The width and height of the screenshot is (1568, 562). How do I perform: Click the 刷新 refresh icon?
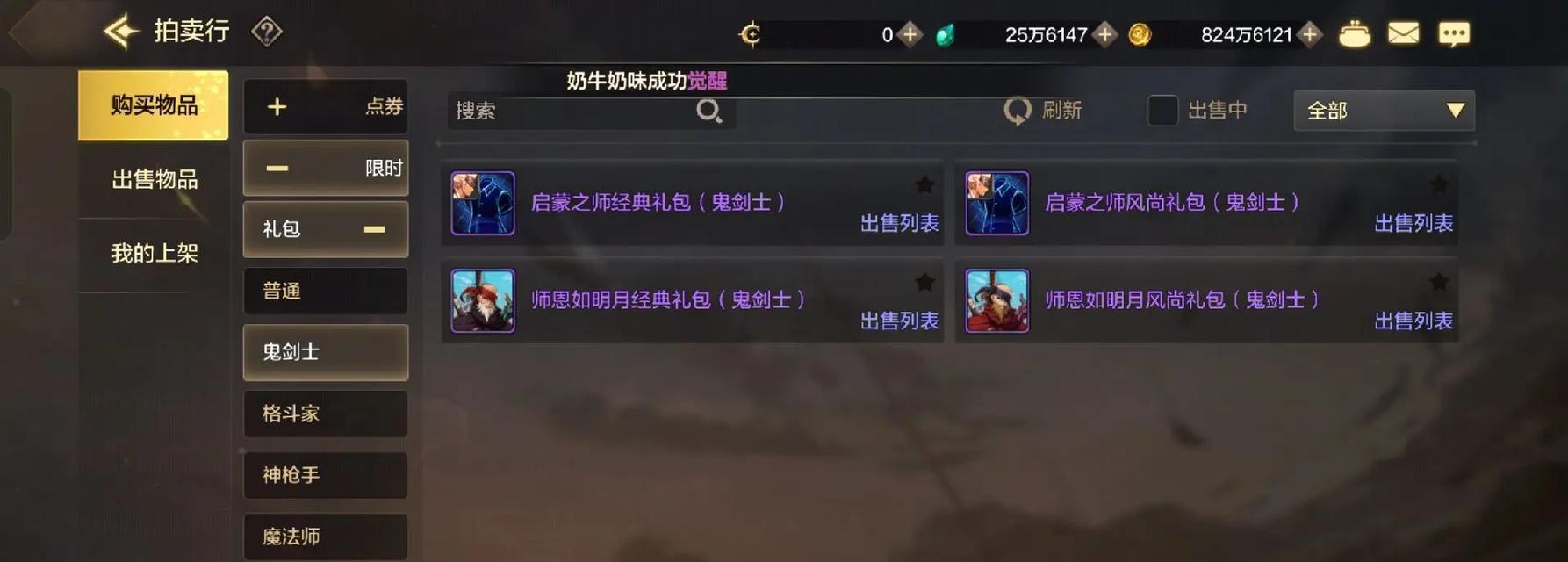(1017, 111)
